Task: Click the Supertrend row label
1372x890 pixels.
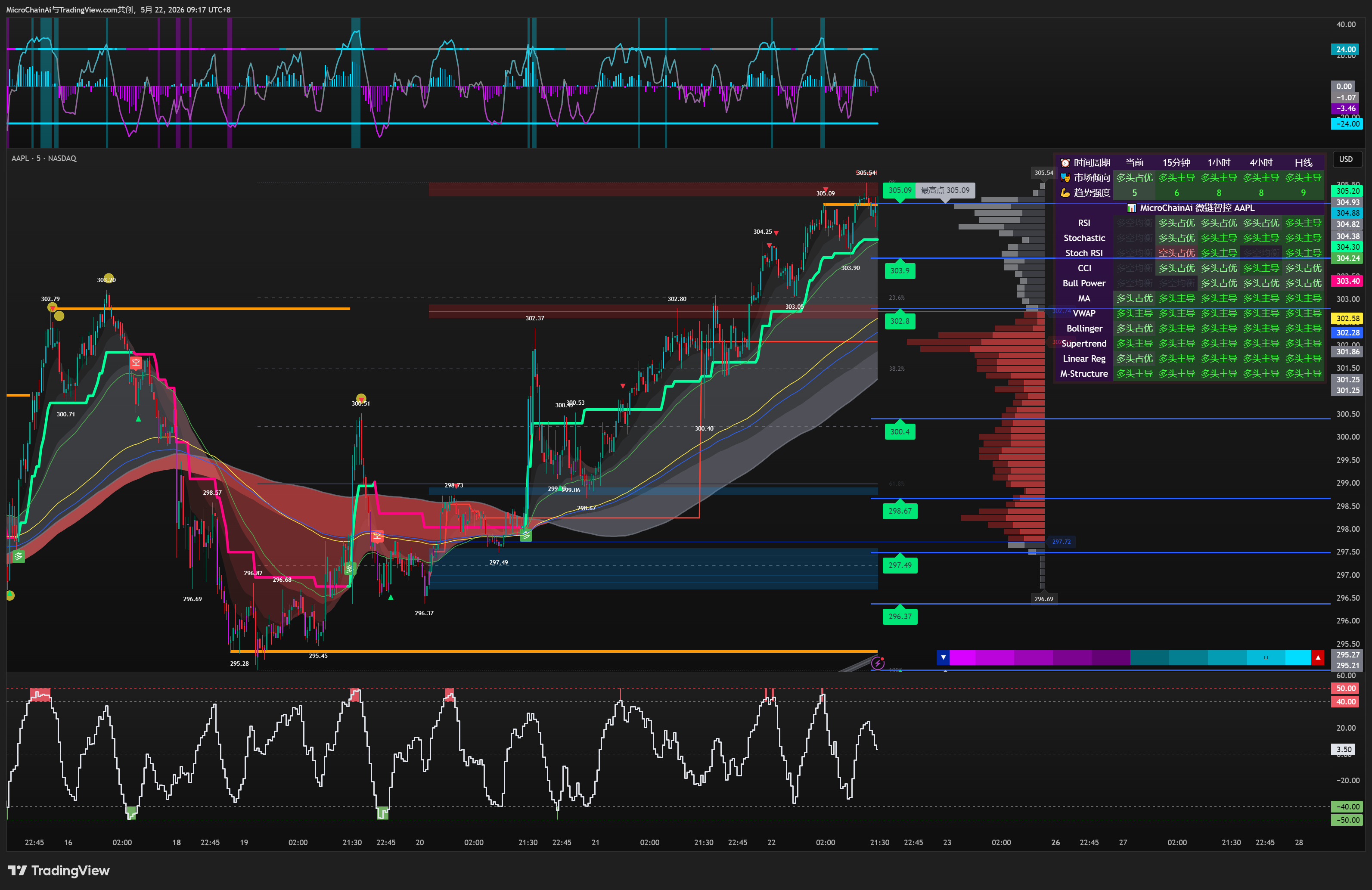Action: [1084, 344]
